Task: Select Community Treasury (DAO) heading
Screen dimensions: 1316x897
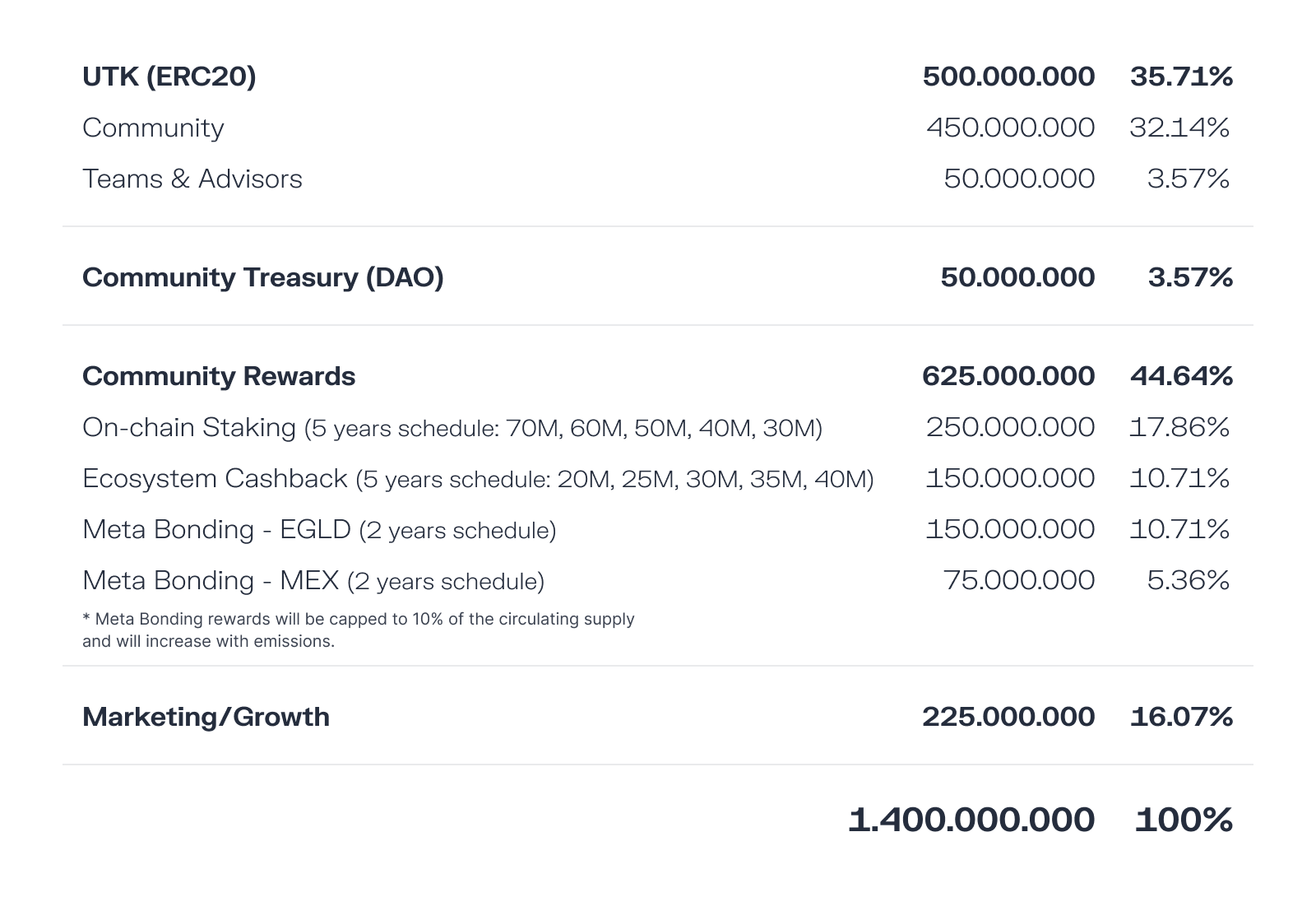Action: pyautogui.click(x=263, y=277)
